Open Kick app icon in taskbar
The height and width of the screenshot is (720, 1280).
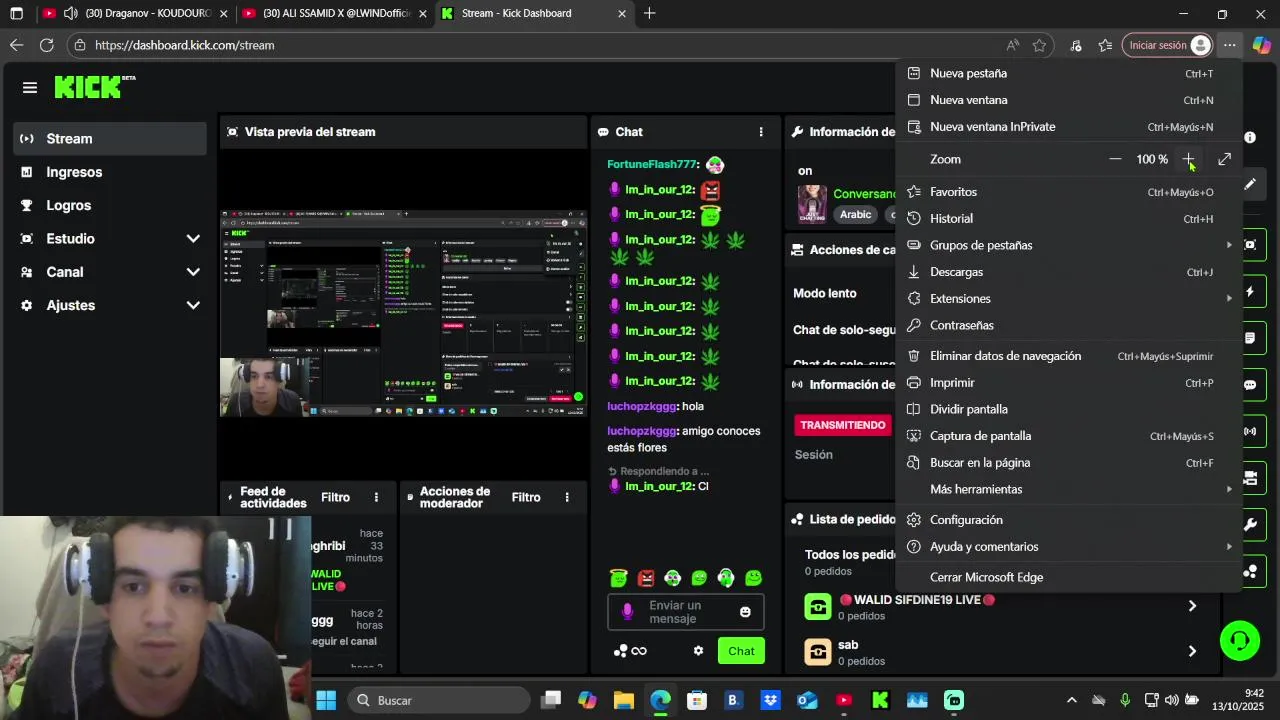pyautogui.click(x=880, y=700)
